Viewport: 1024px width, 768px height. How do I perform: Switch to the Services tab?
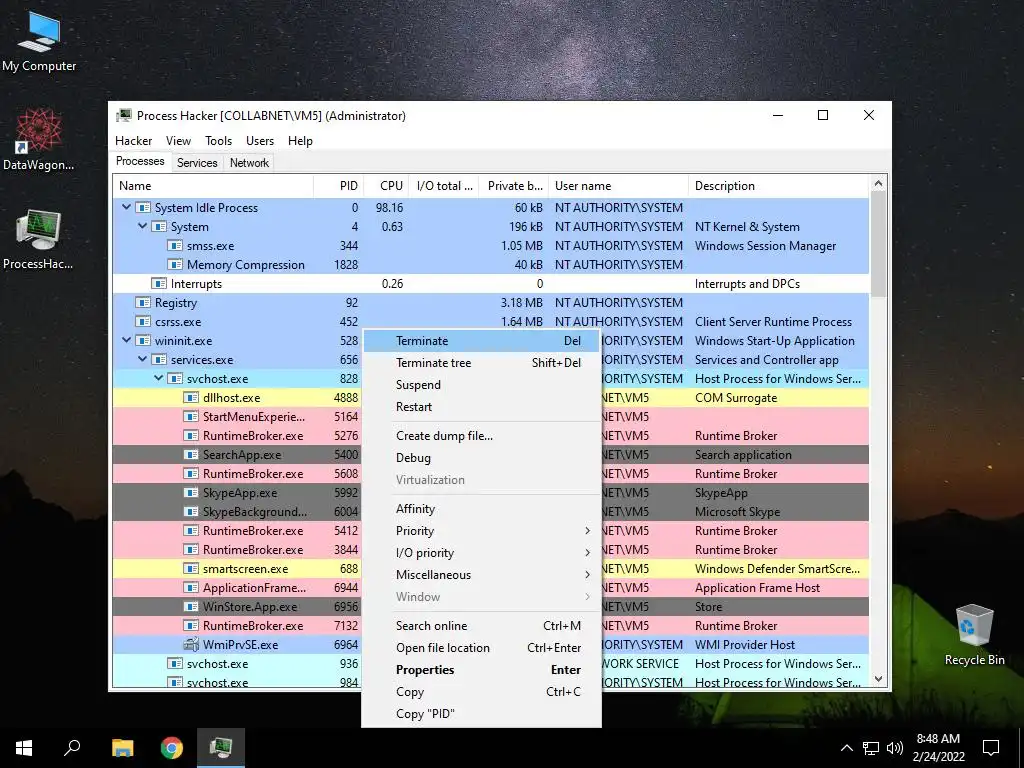[197, 163]
